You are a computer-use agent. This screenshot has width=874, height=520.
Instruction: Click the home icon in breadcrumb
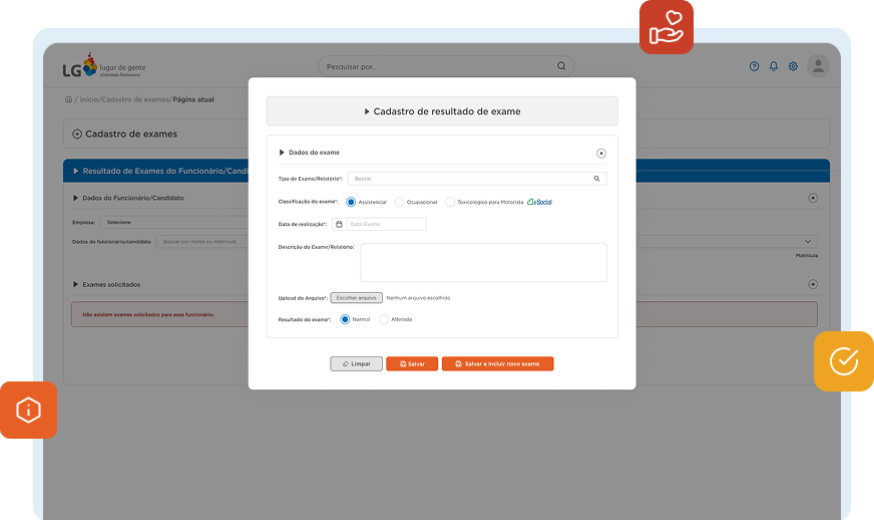coord(68,100)
